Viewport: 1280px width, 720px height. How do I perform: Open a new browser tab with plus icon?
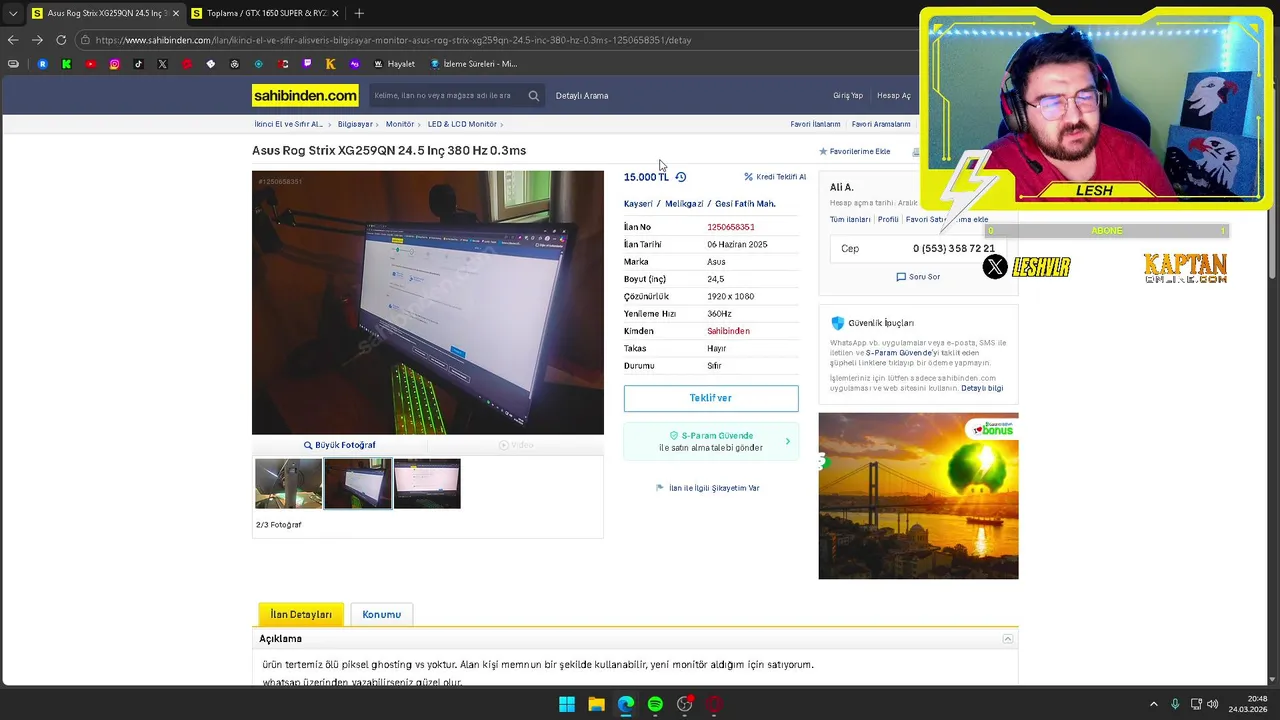[359, 13]
